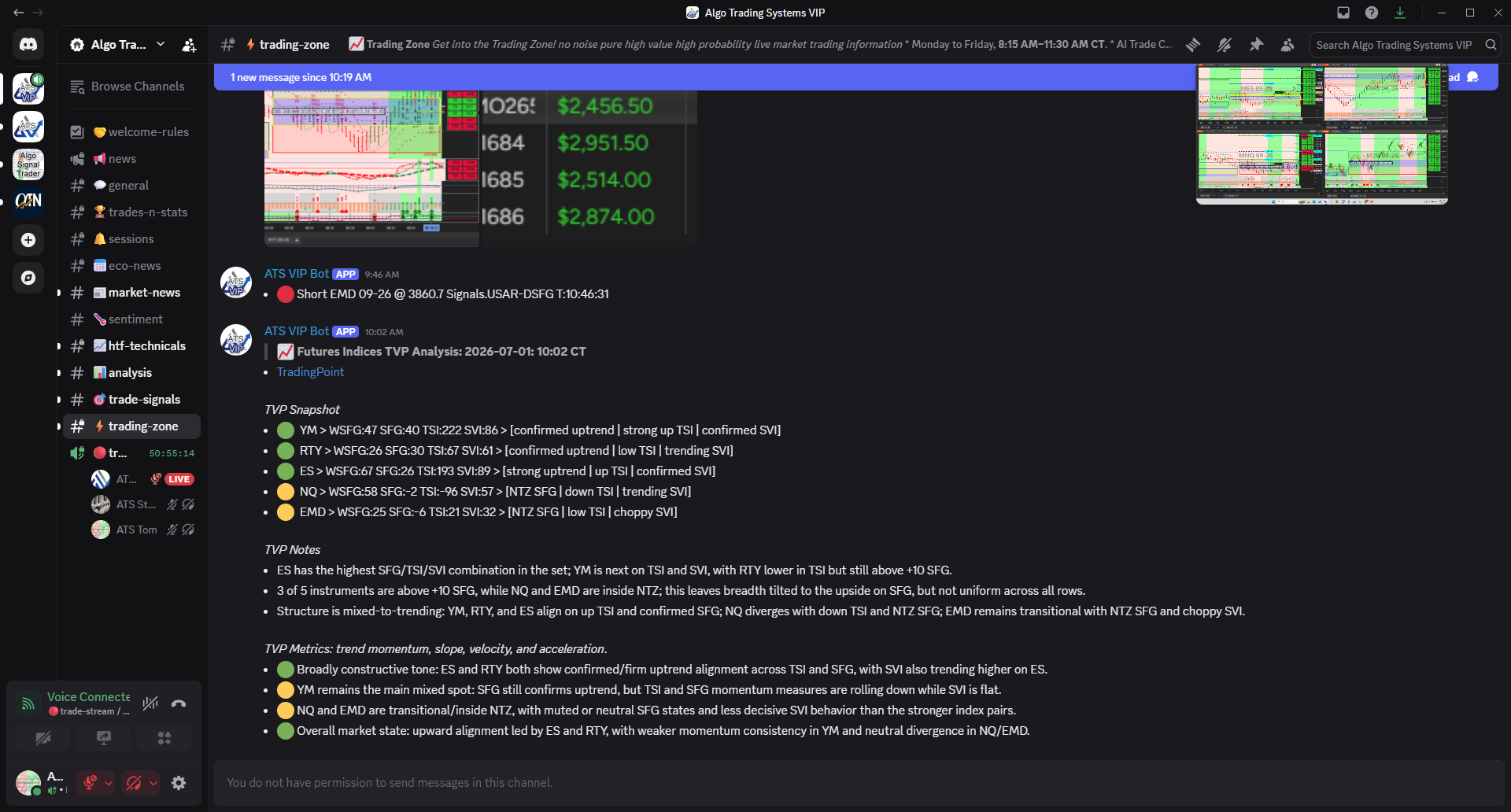The width and height of the screenshot is (1511, 812).
Task: Open headphone output options dropdown
Action: (153, 783)
